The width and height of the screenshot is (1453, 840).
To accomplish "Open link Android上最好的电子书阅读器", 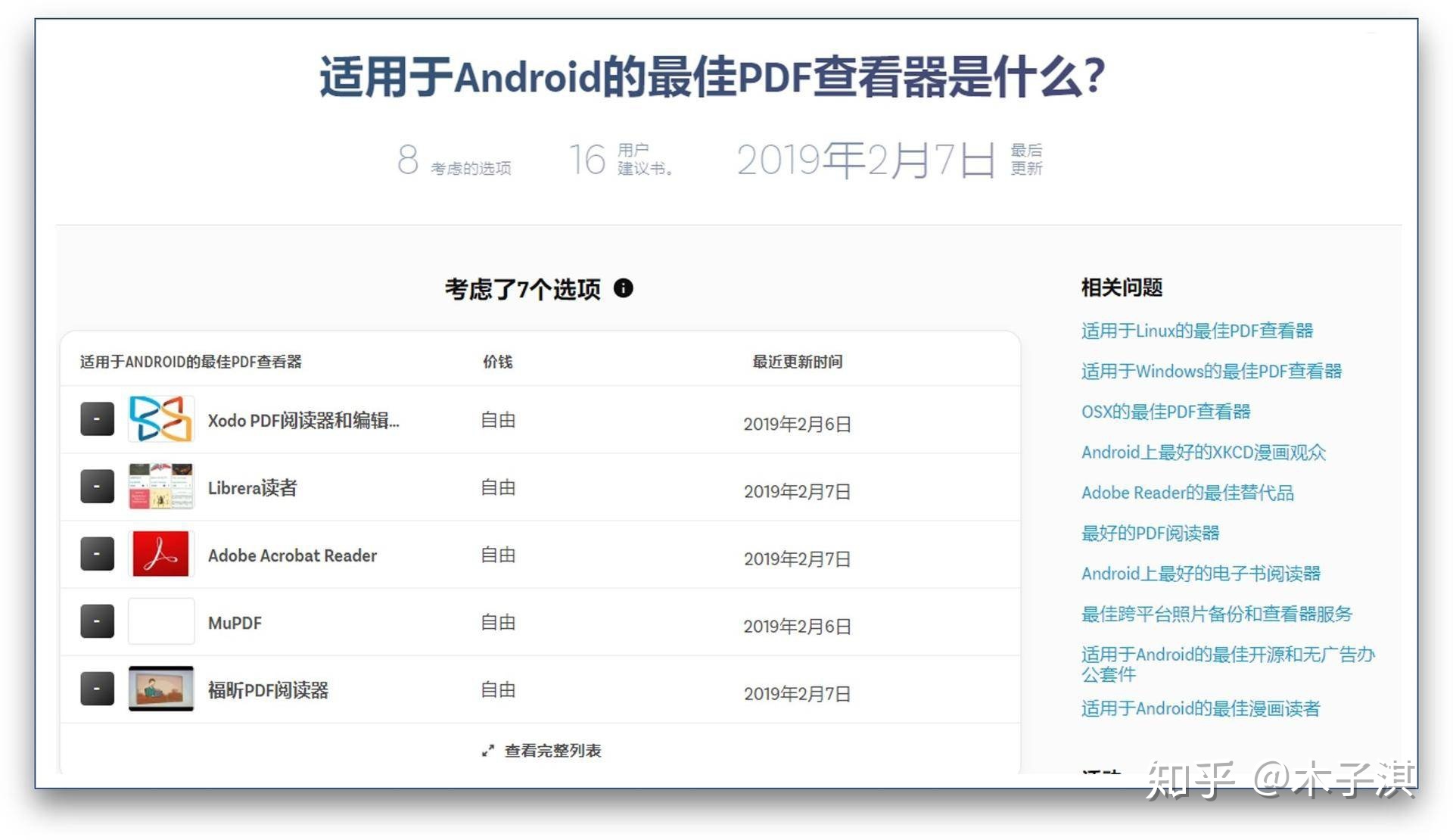I will [x=1200, y=574].
